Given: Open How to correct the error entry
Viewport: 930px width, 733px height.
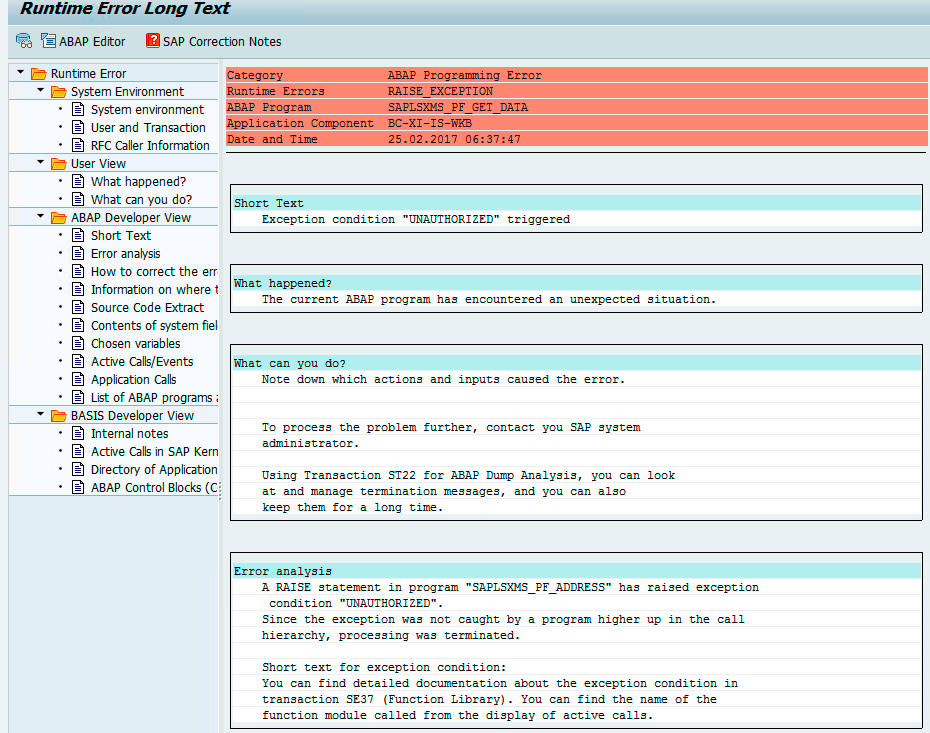Looking at the screenshot, I should (154, 272).
